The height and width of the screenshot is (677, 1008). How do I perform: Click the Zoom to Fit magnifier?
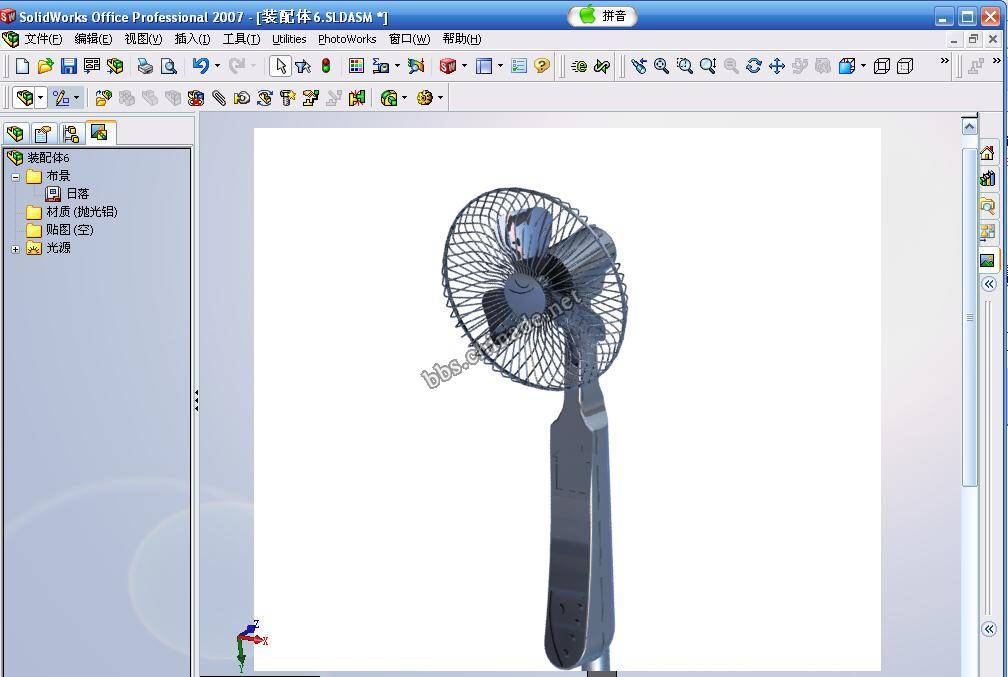[661, 66]
